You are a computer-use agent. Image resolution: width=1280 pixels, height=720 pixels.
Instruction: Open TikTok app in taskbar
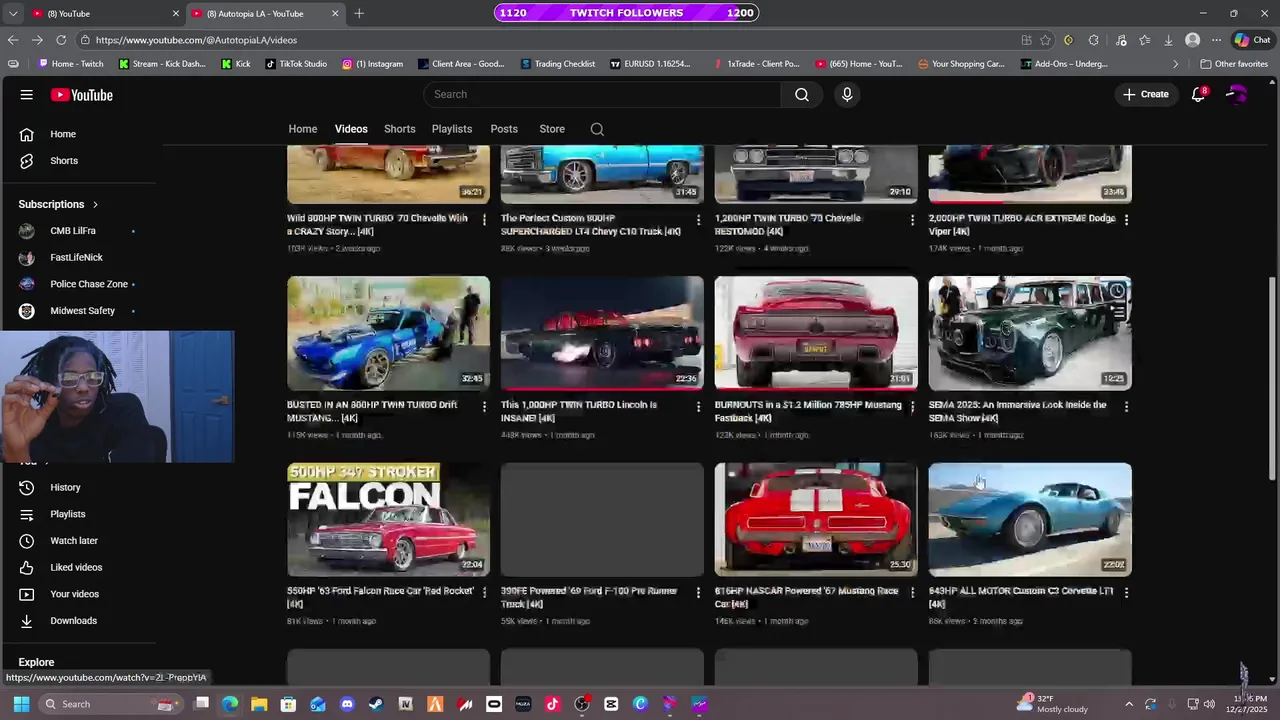coord(553,704)
